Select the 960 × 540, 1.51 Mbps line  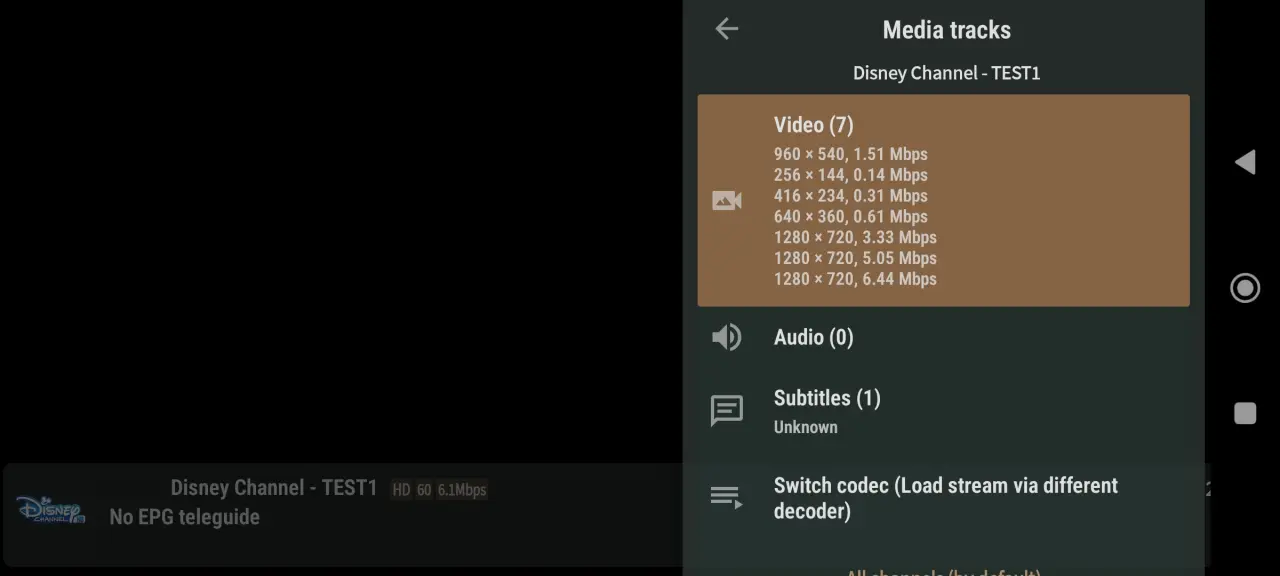850,154
